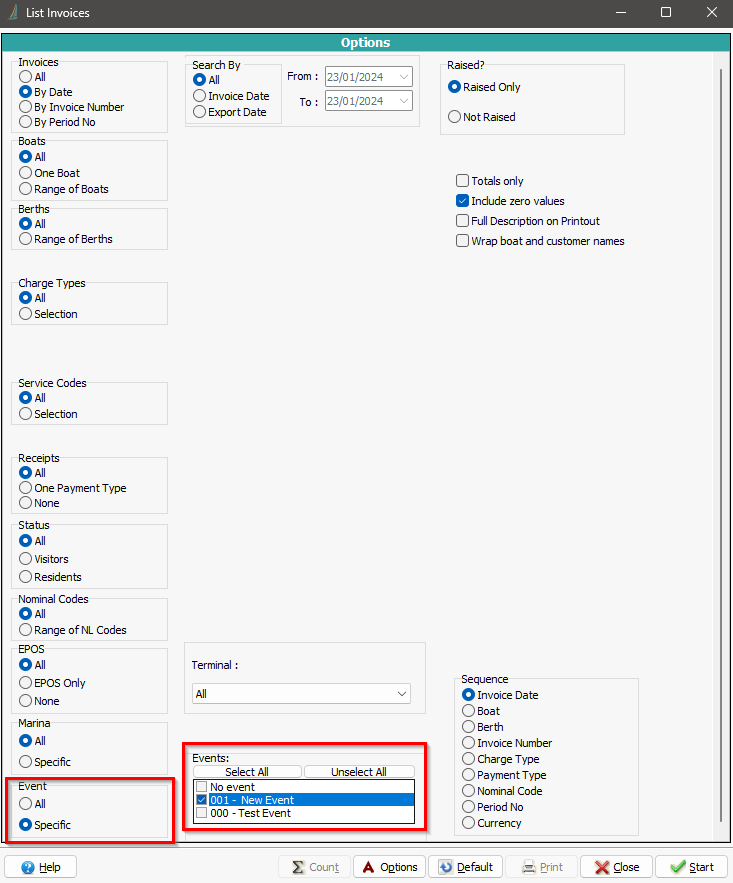Click the Help button with question mark icon
Image resolution: width=733 pixels, height=883 pixels.
tap(40, 867)
